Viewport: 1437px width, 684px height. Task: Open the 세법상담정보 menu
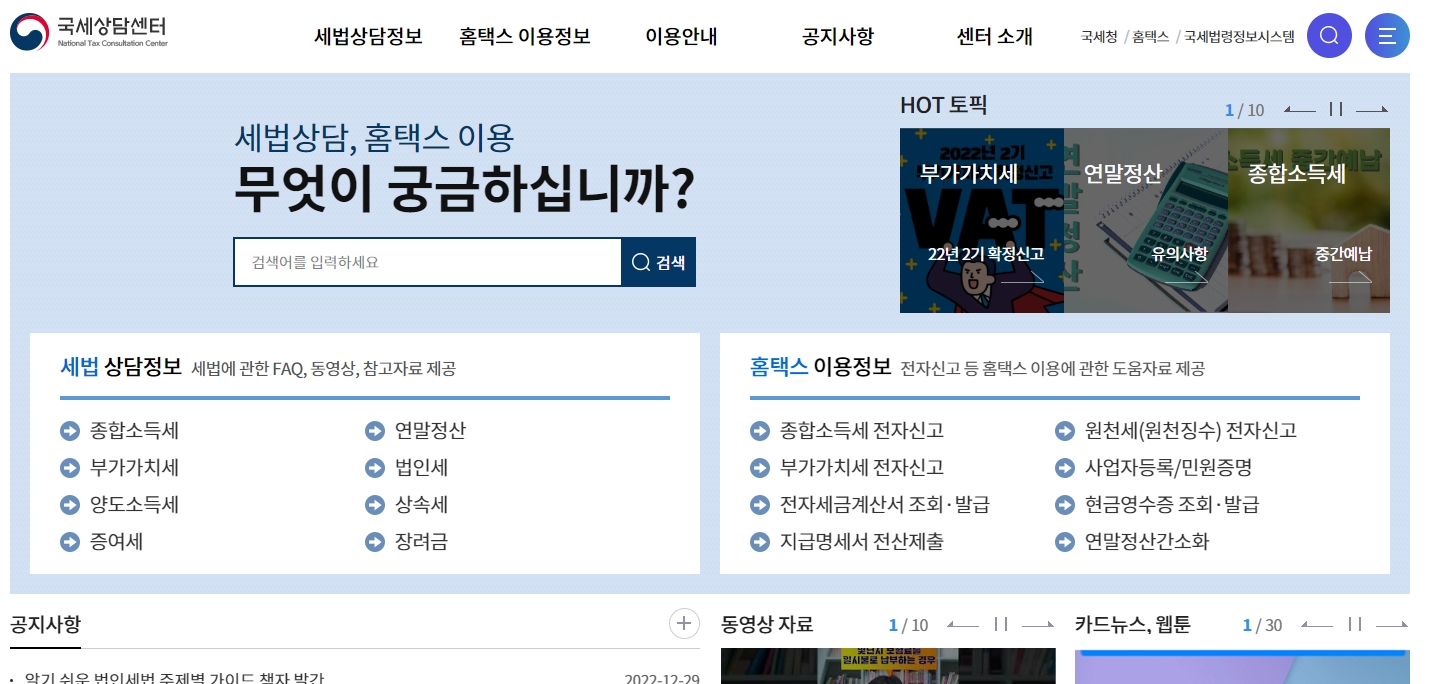coord(369,36)
